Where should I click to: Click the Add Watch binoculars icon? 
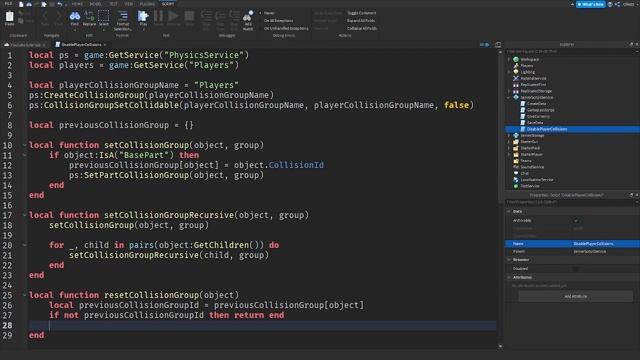point(248,17)
